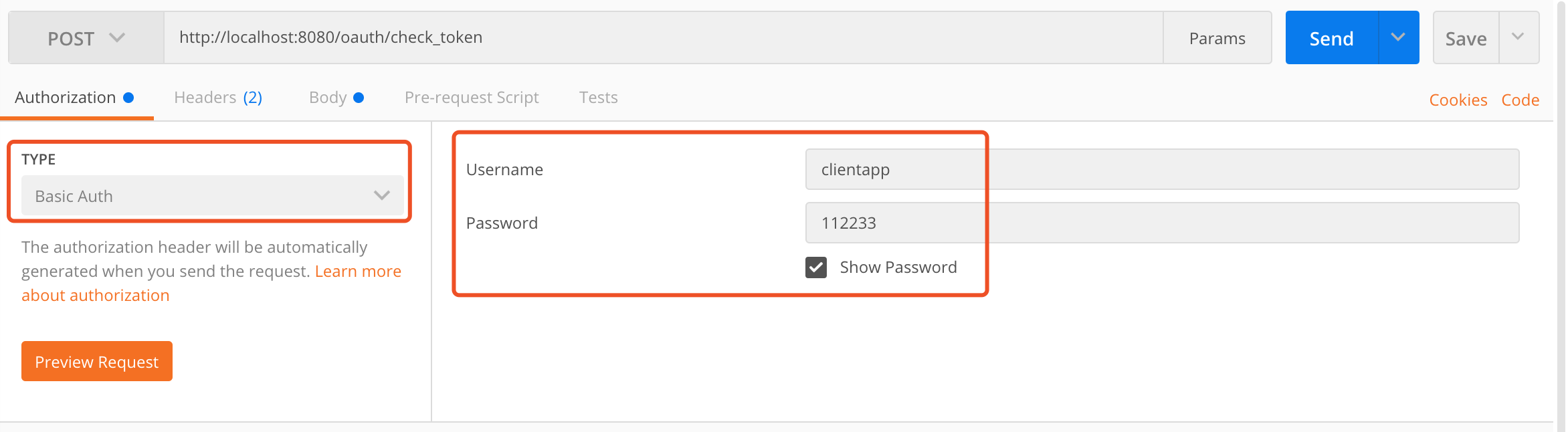Image resolution: width=1568 pixels, height=432 pixels.
Task: Click the request URL field
Action: [x=662, y=37]
